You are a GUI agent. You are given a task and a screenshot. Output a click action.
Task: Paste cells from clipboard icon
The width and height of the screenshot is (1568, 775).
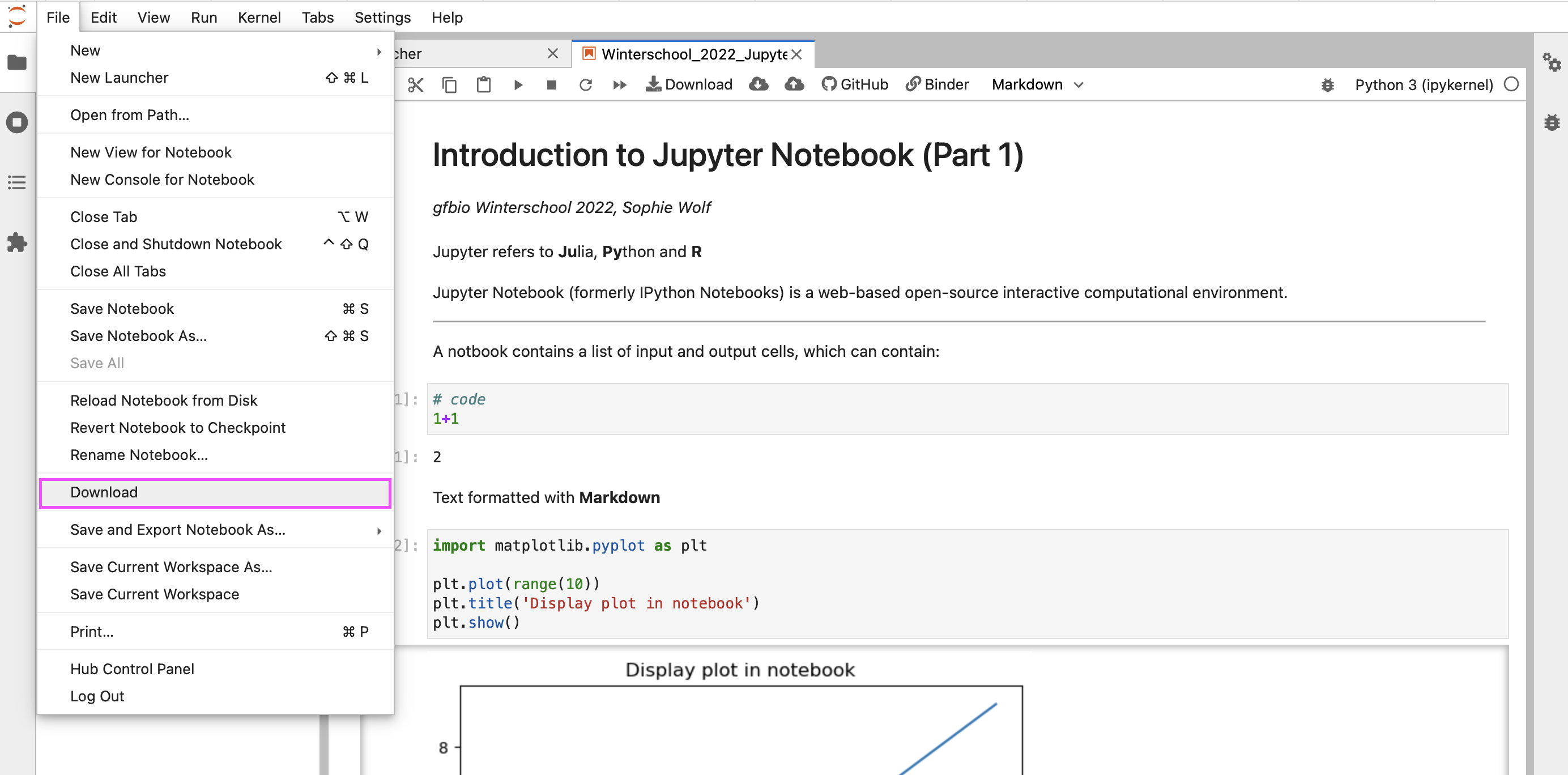pos(483,84)
